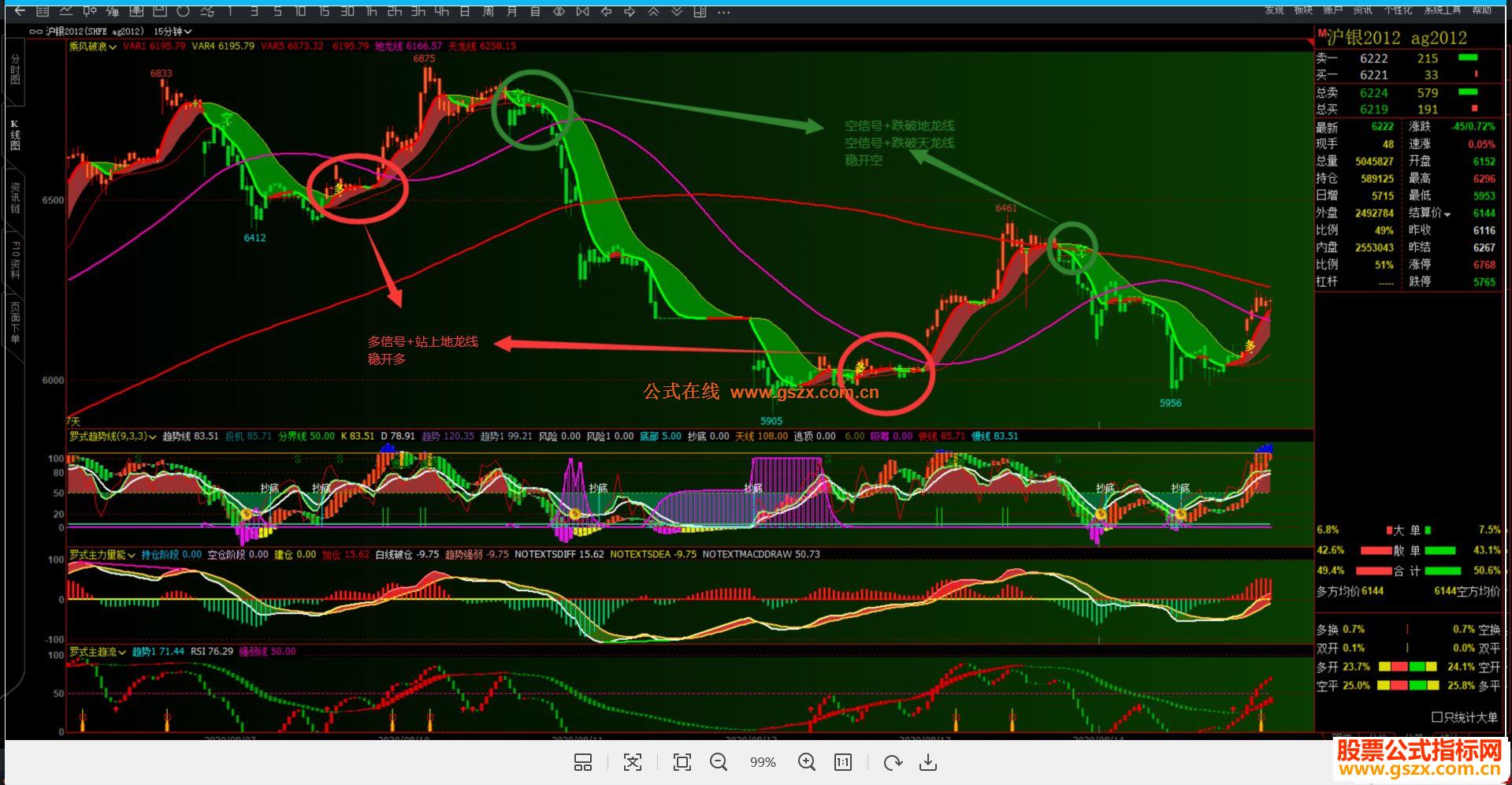The height and width of the screenshot is (785, 1512).
Task: Select the daily (日) period
Action: coord(465,11)
